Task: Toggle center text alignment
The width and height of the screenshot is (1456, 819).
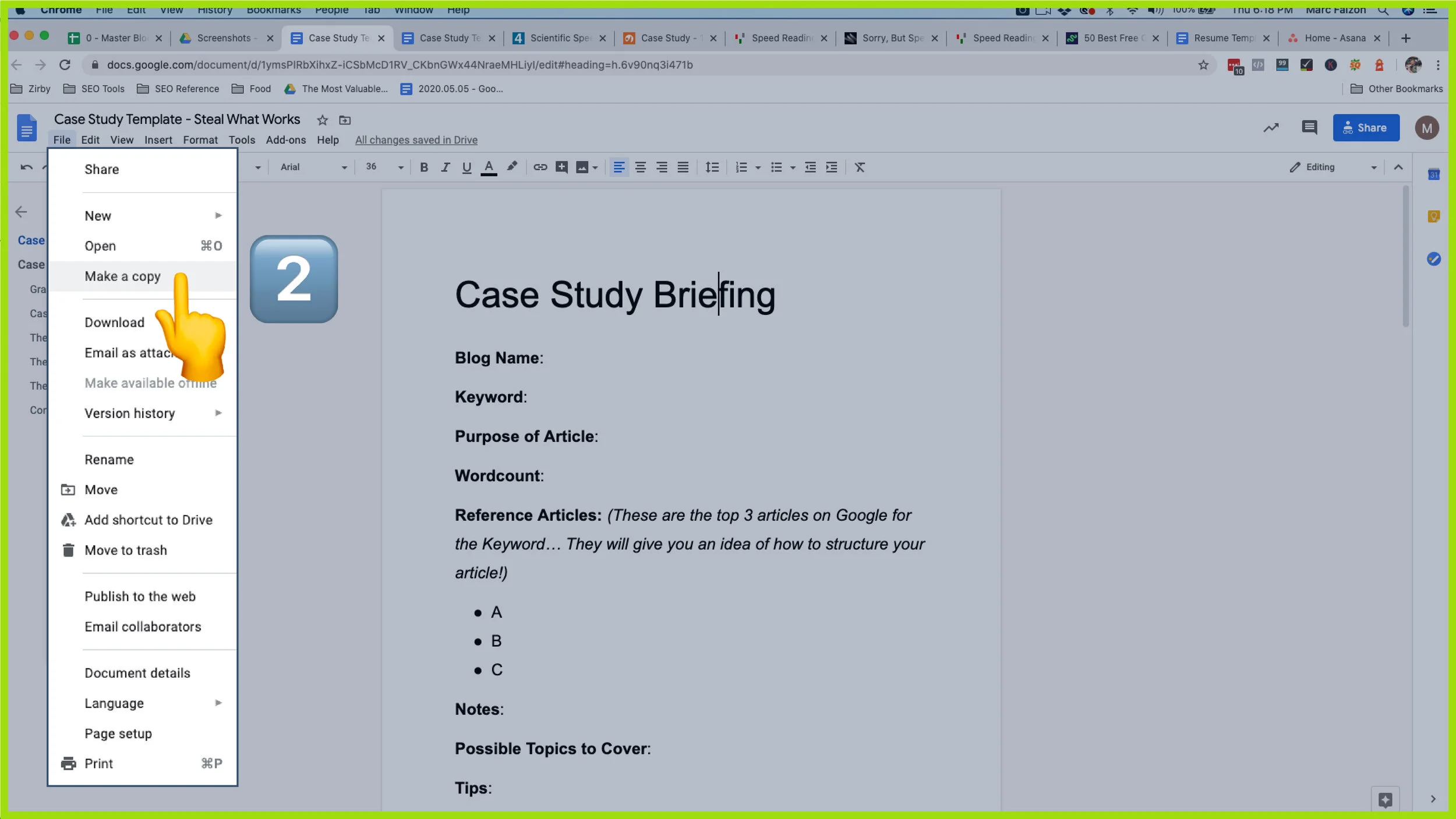Action: tap(640, 168)
